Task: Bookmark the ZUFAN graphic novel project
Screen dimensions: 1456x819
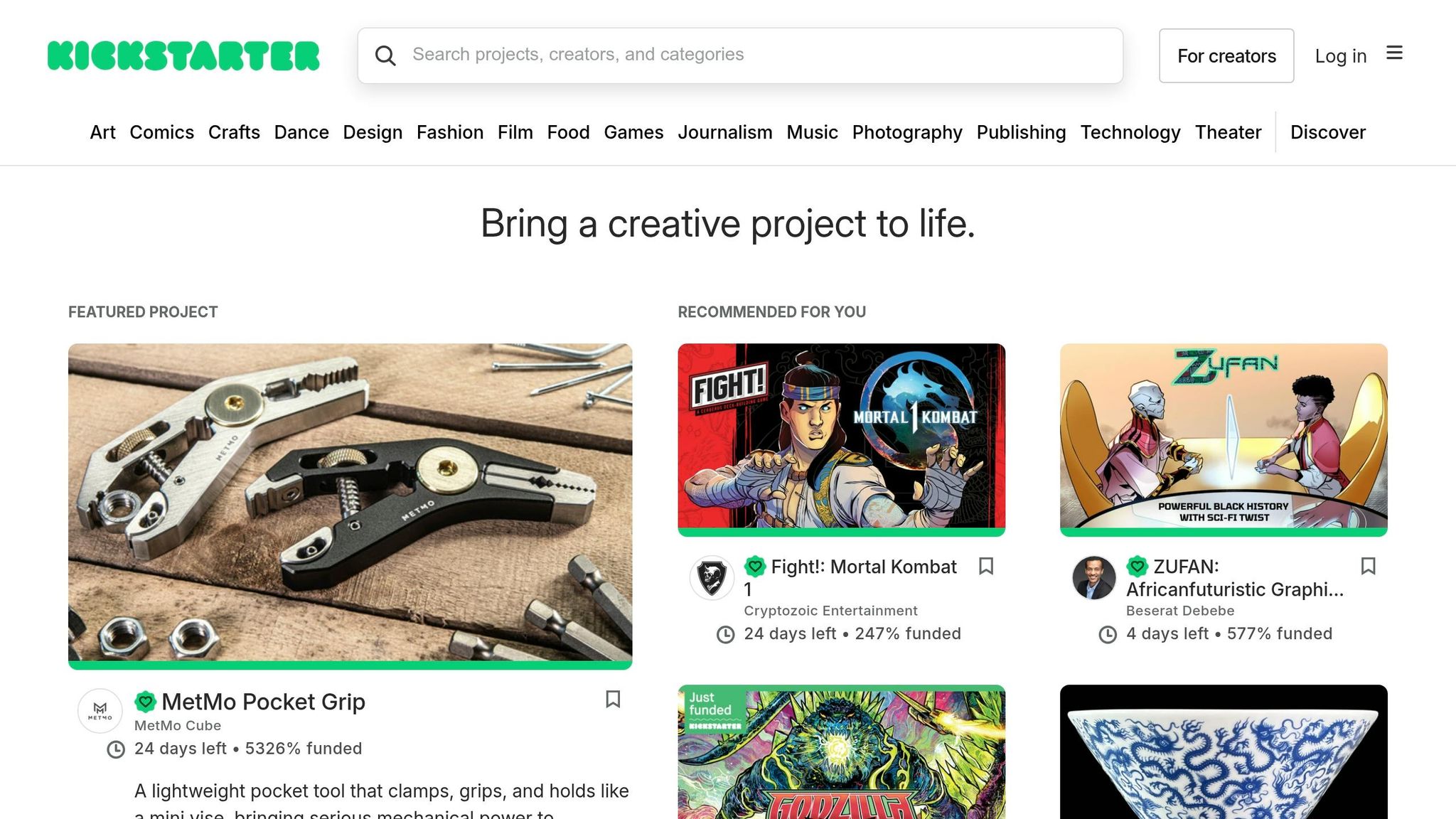Action: tap(1369, 567)
